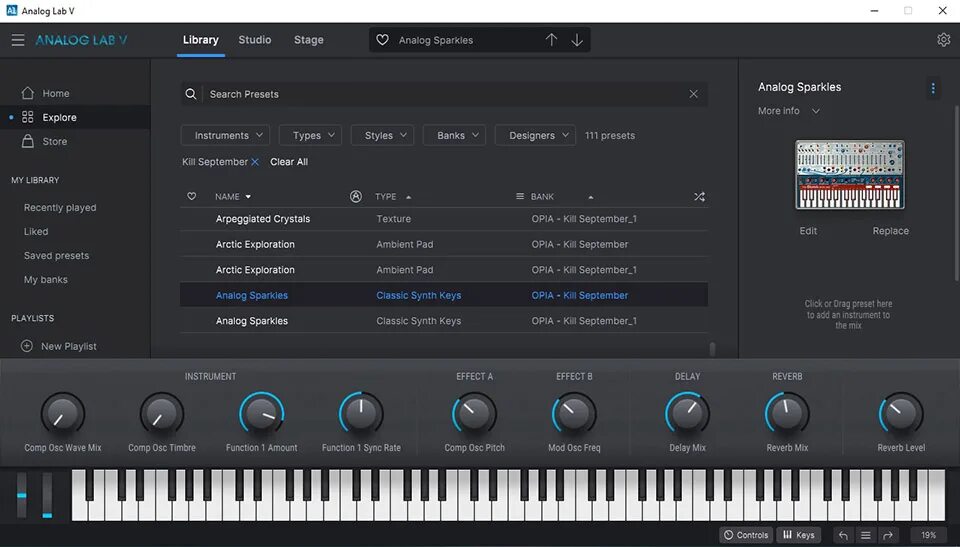Remove the Kill September filter tag

click(255, 162)
